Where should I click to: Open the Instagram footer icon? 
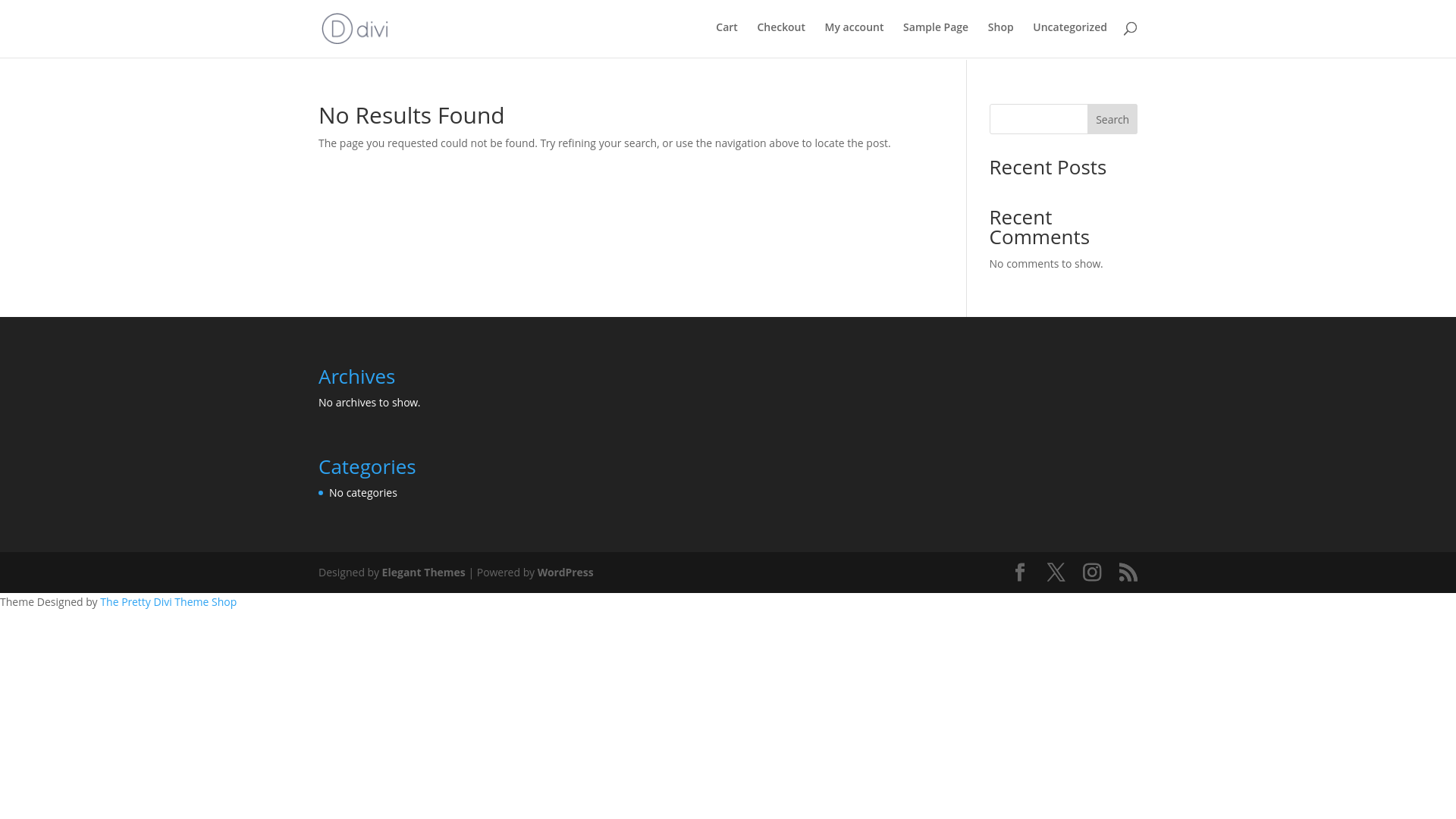click(1092, 573)
